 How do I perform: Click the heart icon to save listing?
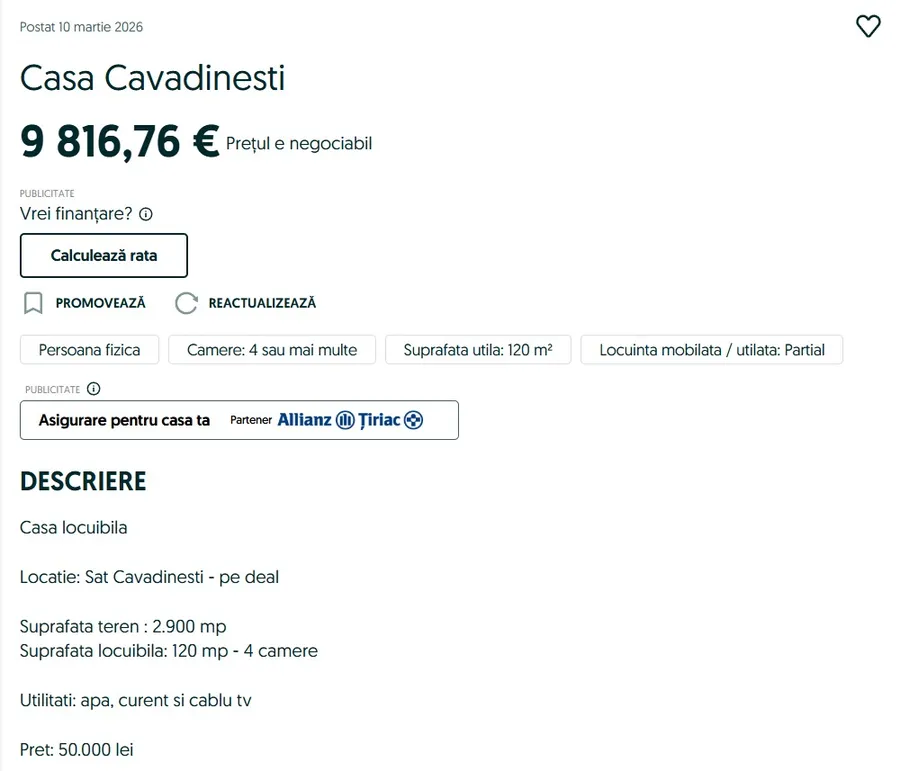(x=868, y=27)
